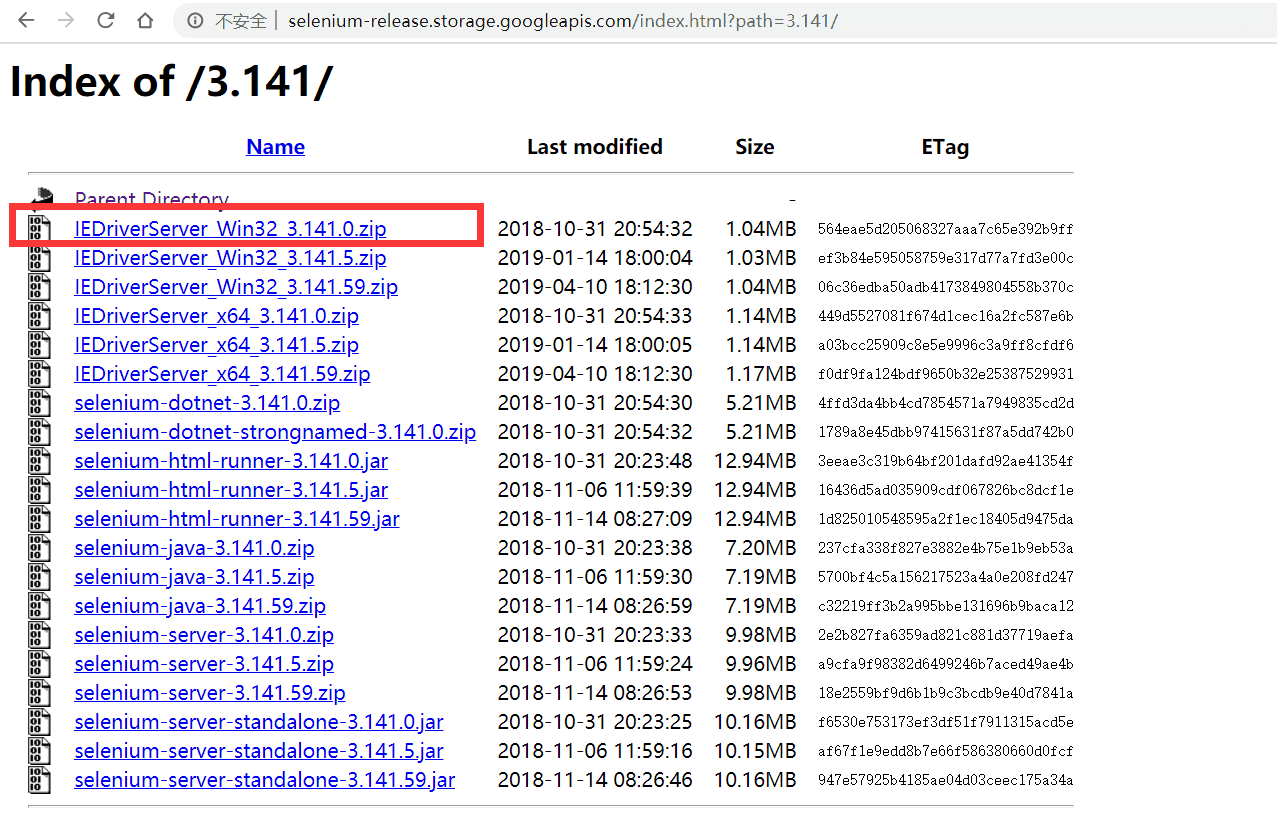
Task: Download IEDriverServer_Win32_3.141.0.zip
Action: 230,229
